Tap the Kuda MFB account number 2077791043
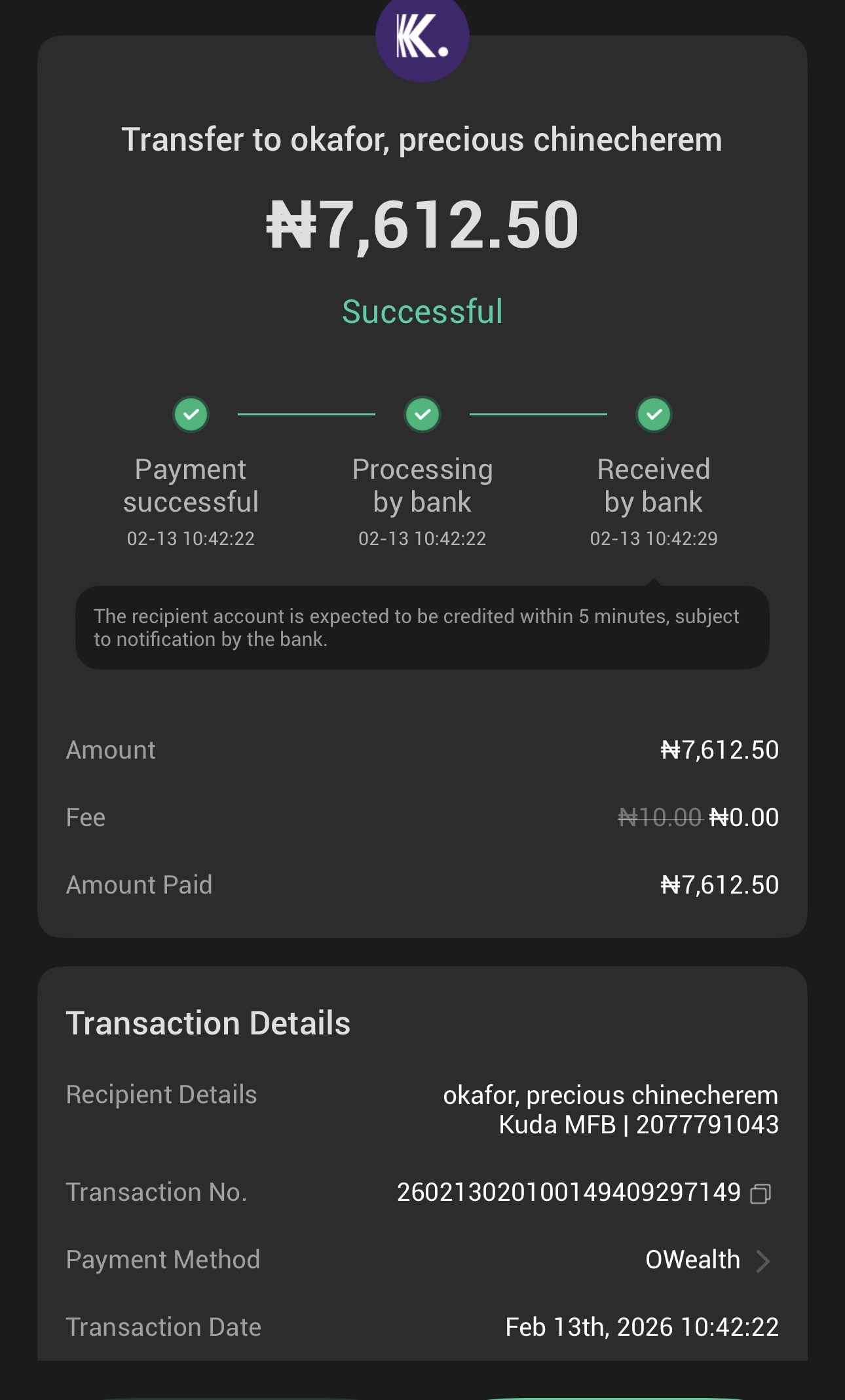 707,1125
